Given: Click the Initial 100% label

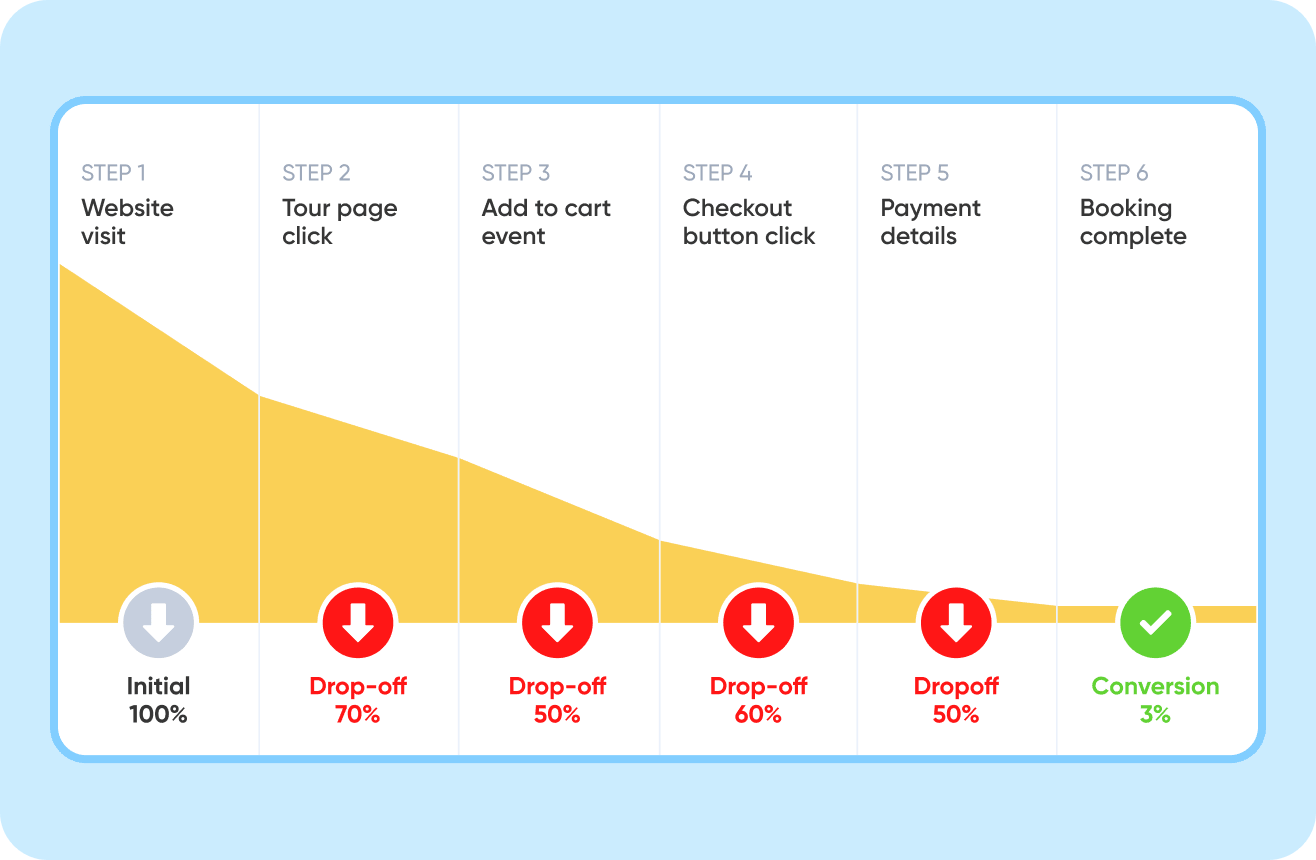Looking at the screenshot, I should [158, 700].
